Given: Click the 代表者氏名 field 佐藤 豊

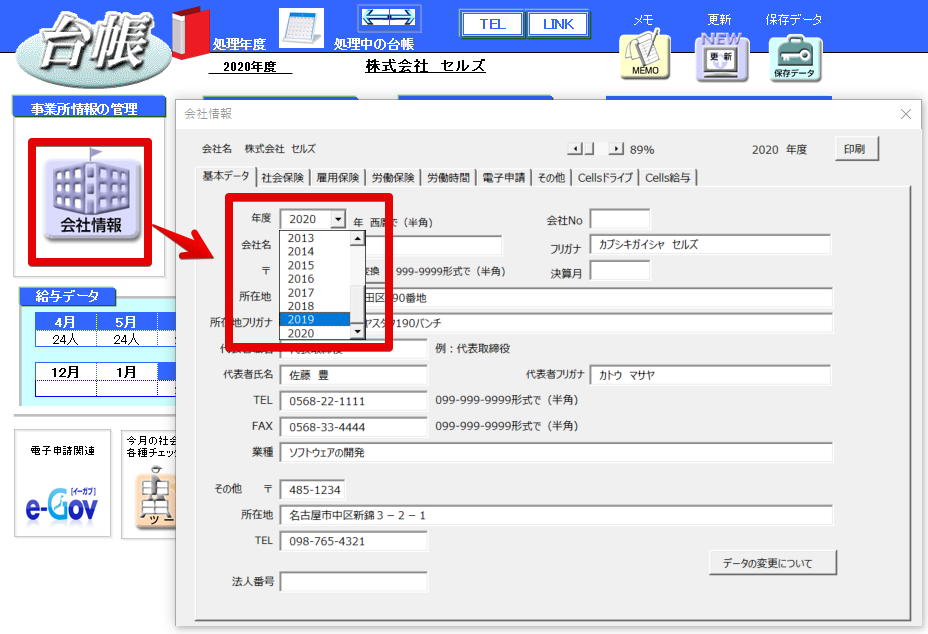Looking at the screenshot, I should pos(353,375).
